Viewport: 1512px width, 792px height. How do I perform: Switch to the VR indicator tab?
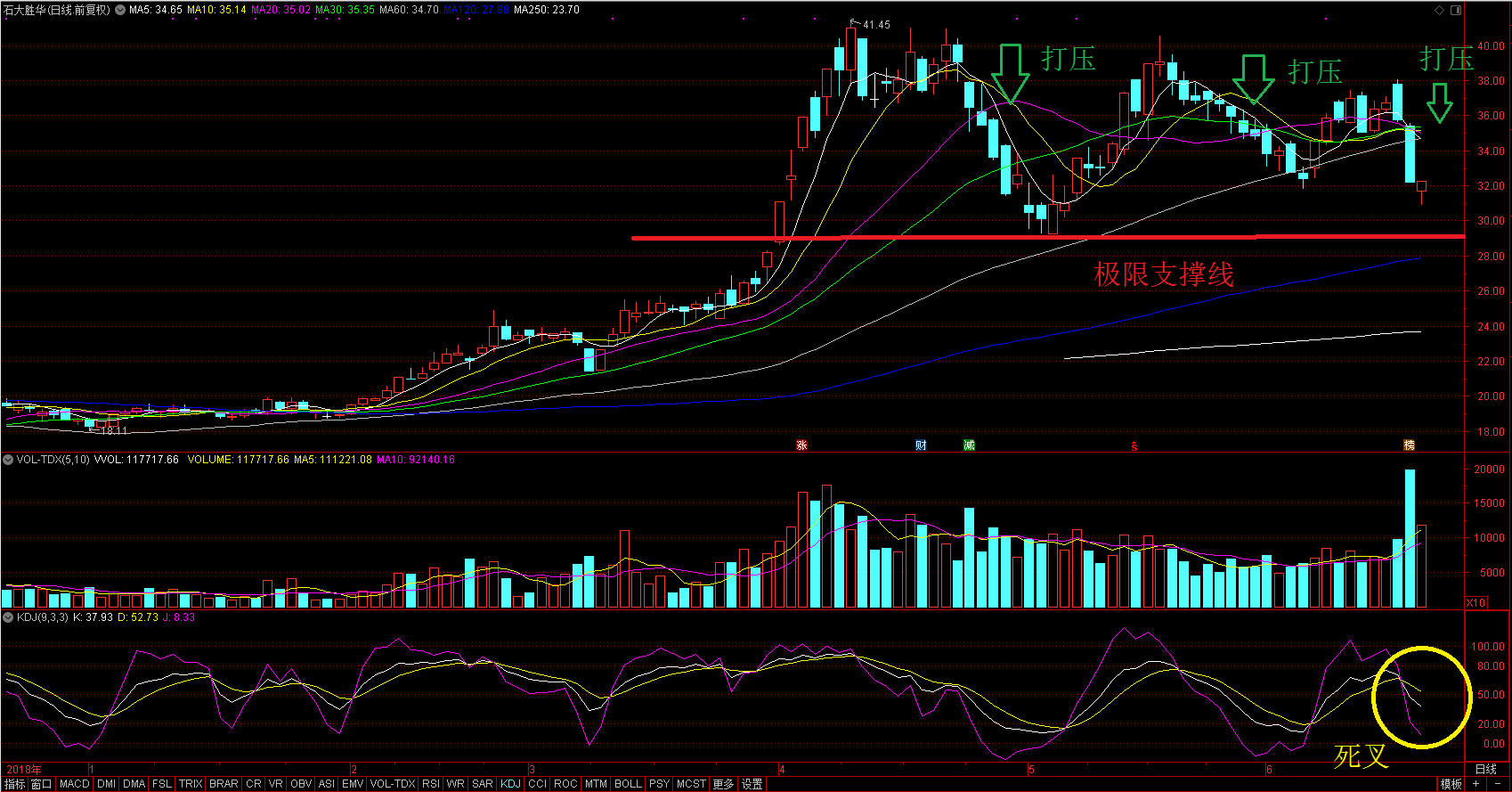(x=276, y=784)
